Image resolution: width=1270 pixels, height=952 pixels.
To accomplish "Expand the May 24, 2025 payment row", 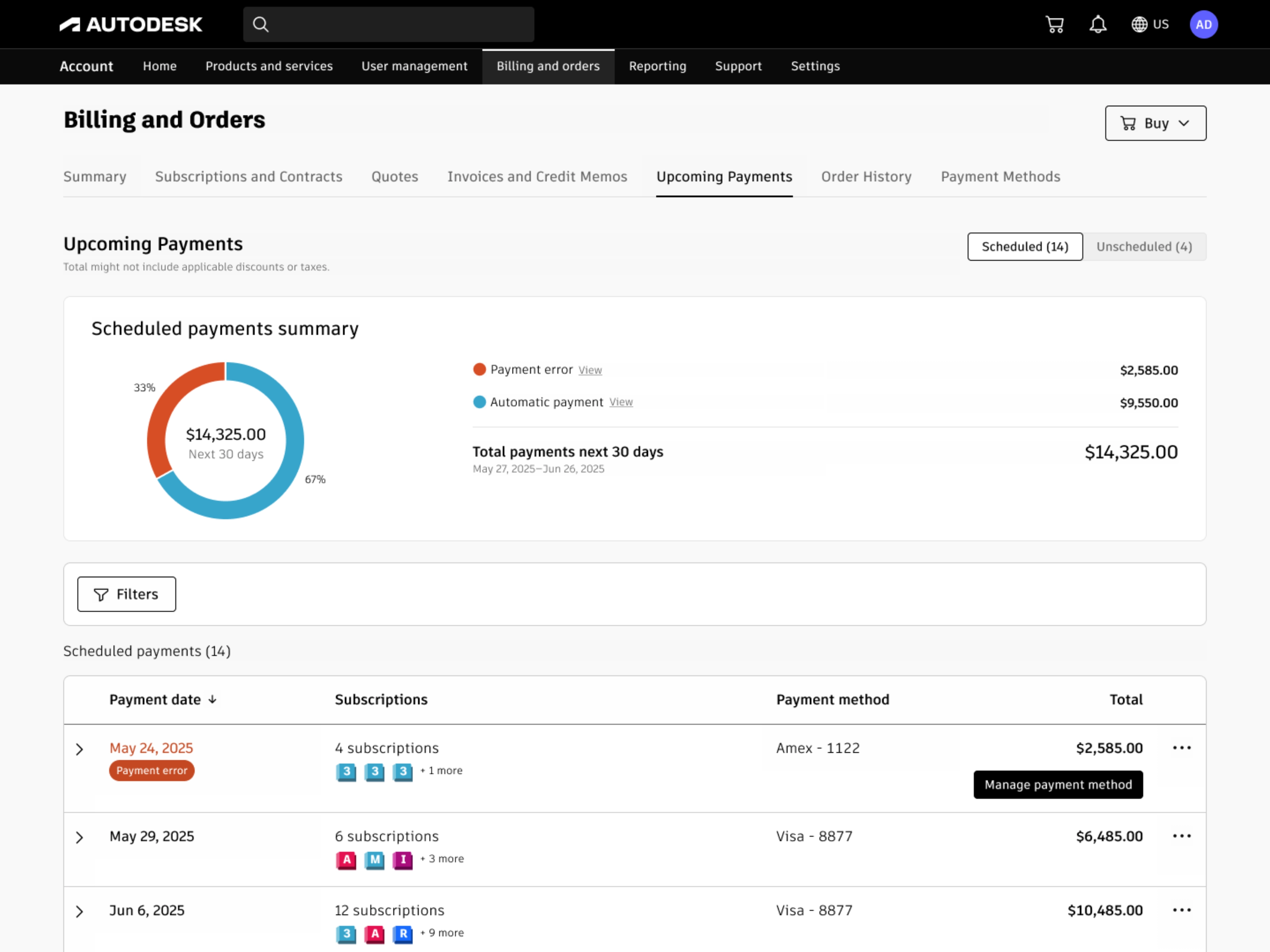I will click(79, 749).
